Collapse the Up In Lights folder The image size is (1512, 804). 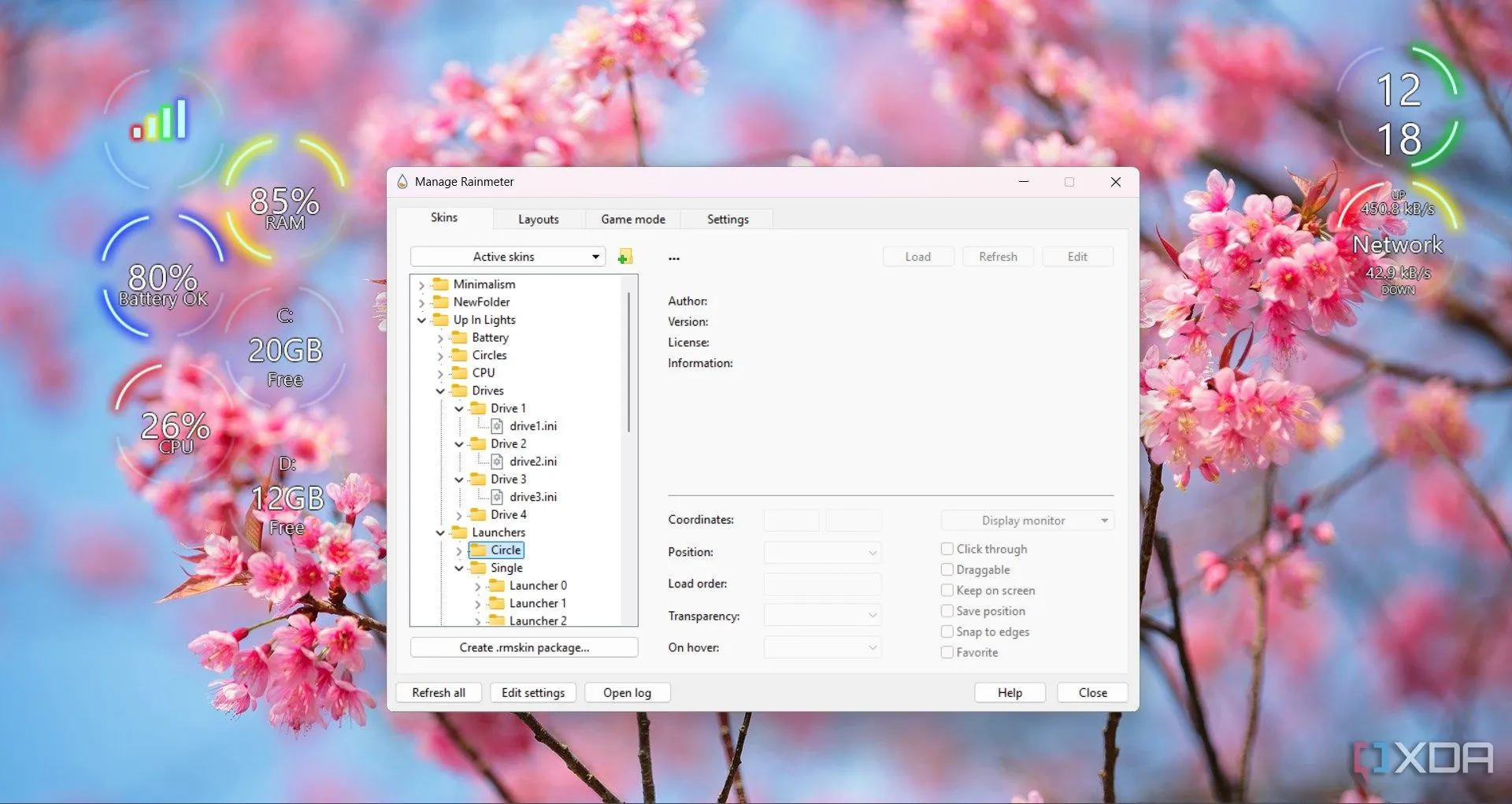click(x=422, y=320)
